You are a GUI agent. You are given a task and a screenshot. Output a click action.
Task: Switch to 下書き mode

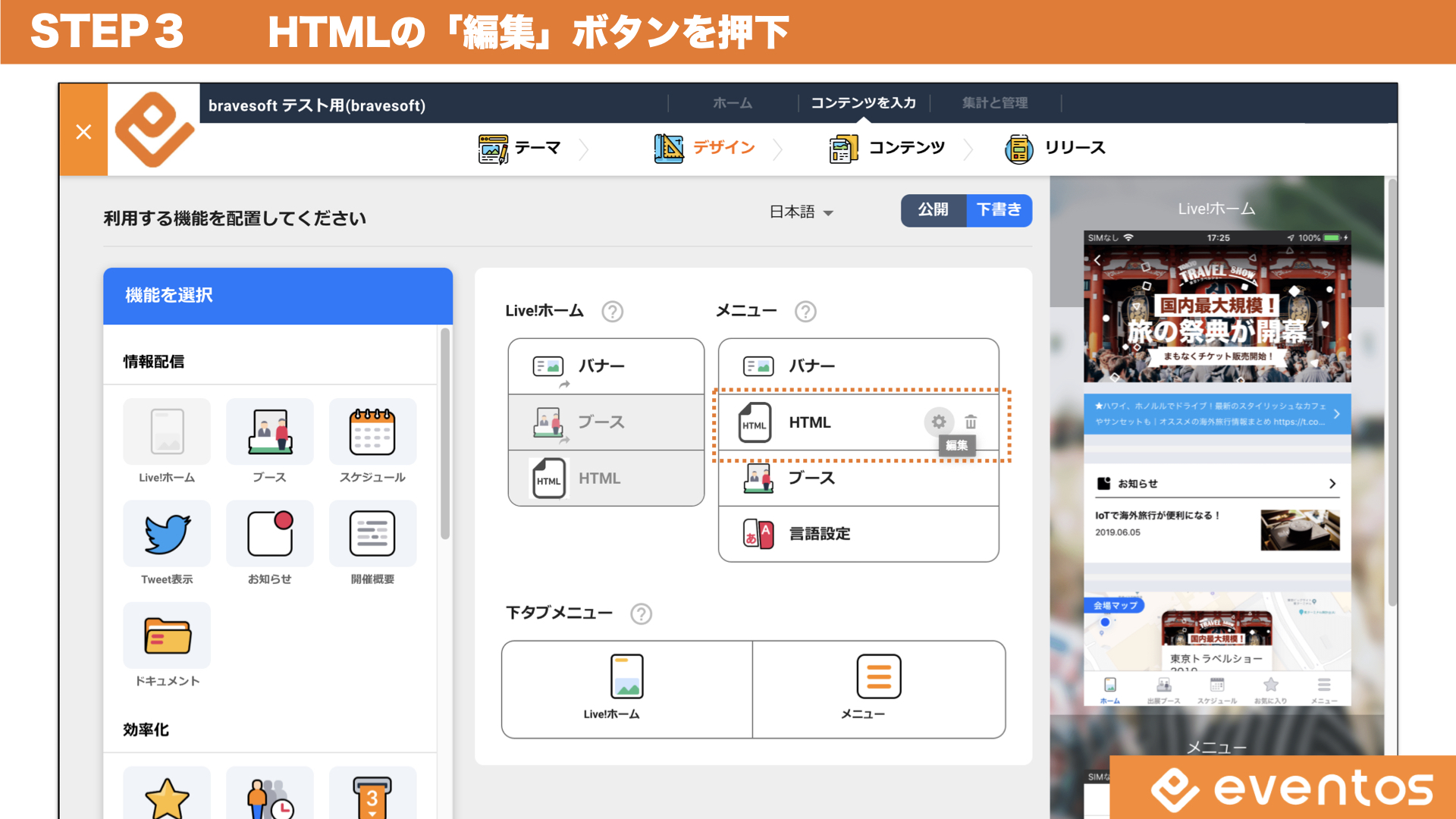point(999,210)
